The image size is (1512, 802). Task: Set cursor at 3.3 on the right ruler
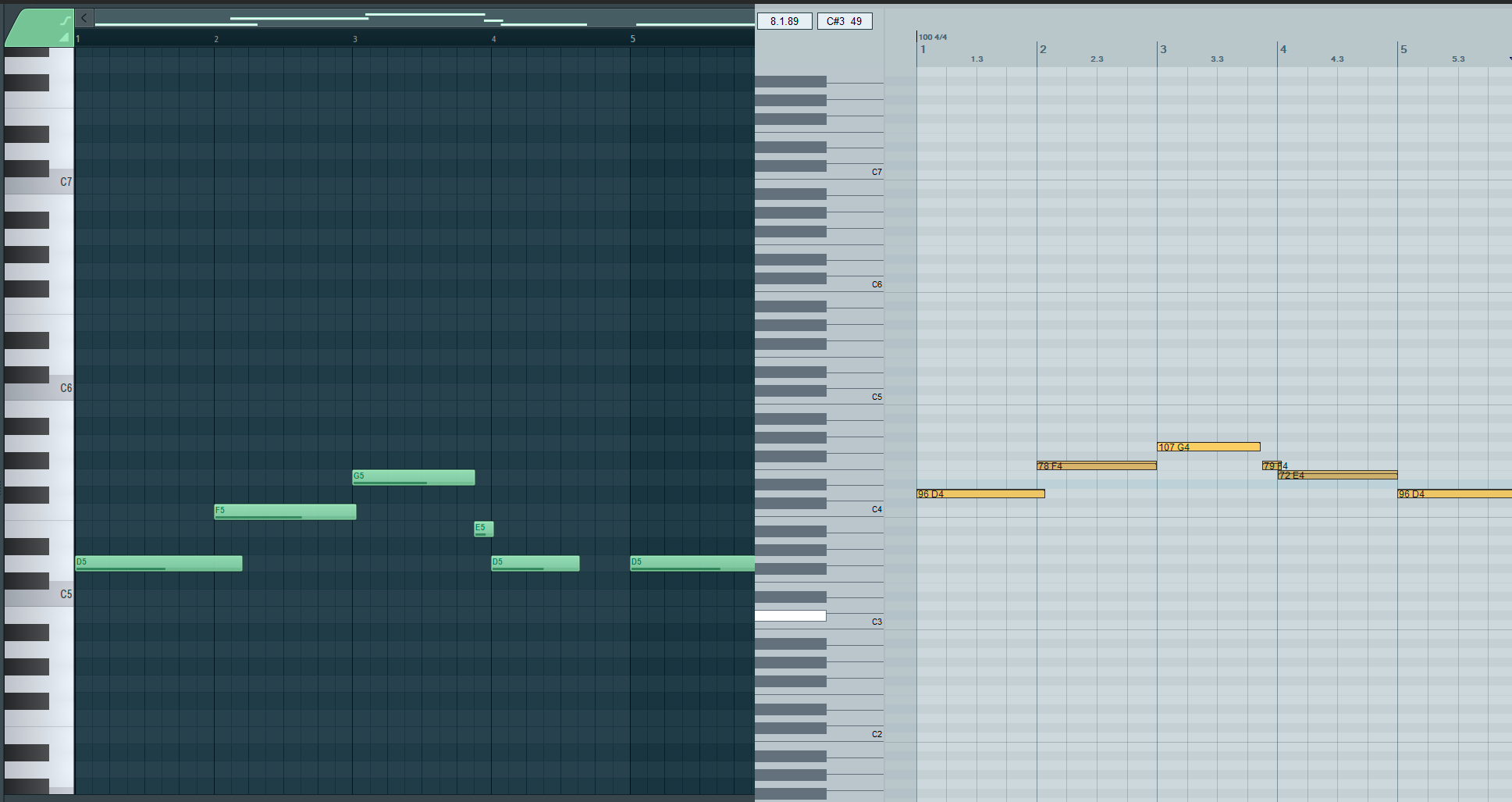[x=1217, y=59]
